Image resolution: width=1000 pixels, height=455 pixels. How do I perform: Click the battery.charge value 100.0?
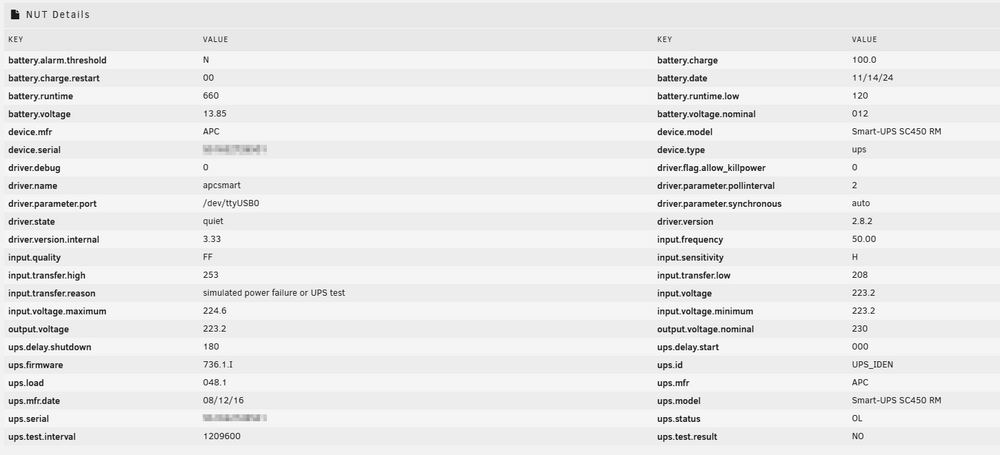tap(864, 60)
